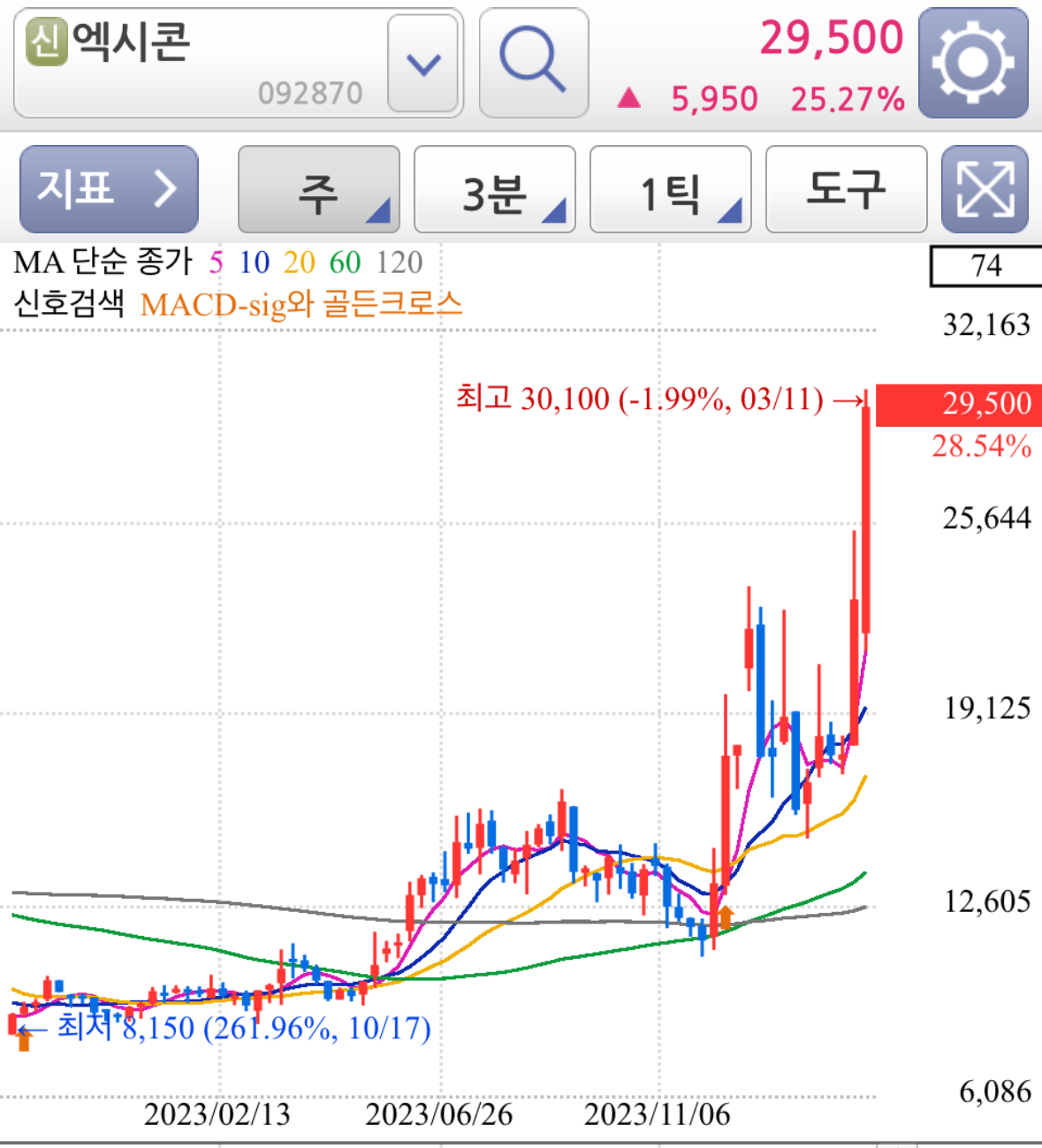Toggle the MA 5 moving average
Image resolution: width=1042 pixels, height=1148 pixels.
(x=215, y=262)
